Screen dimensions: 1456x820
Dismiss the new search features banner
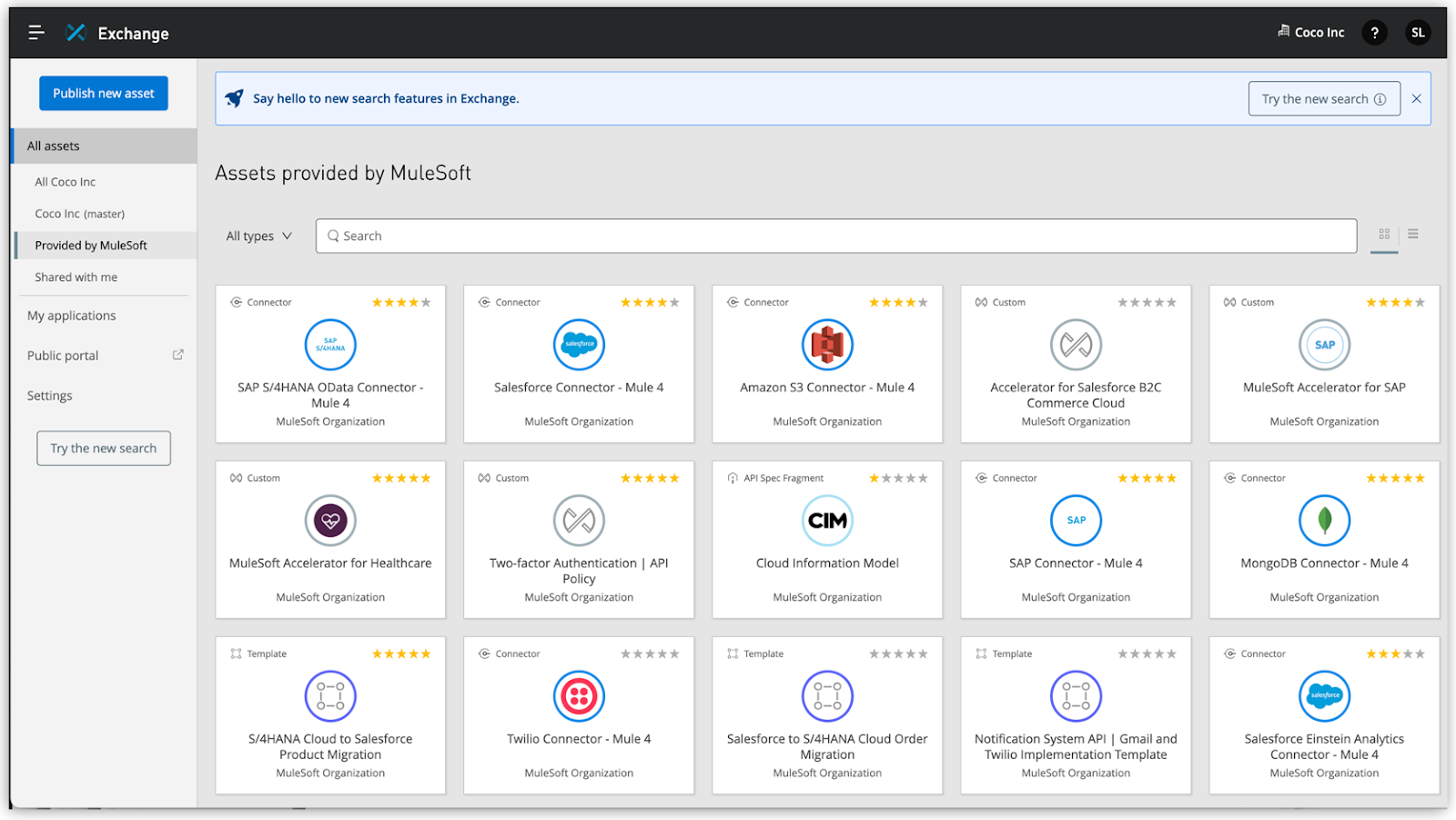click(x=1416, y=99)
